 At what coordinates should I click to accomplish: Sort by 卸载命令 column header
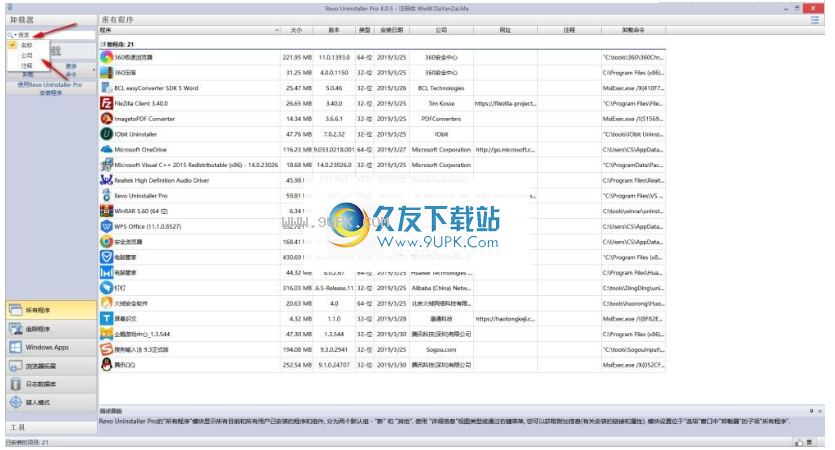click(633, 30)
